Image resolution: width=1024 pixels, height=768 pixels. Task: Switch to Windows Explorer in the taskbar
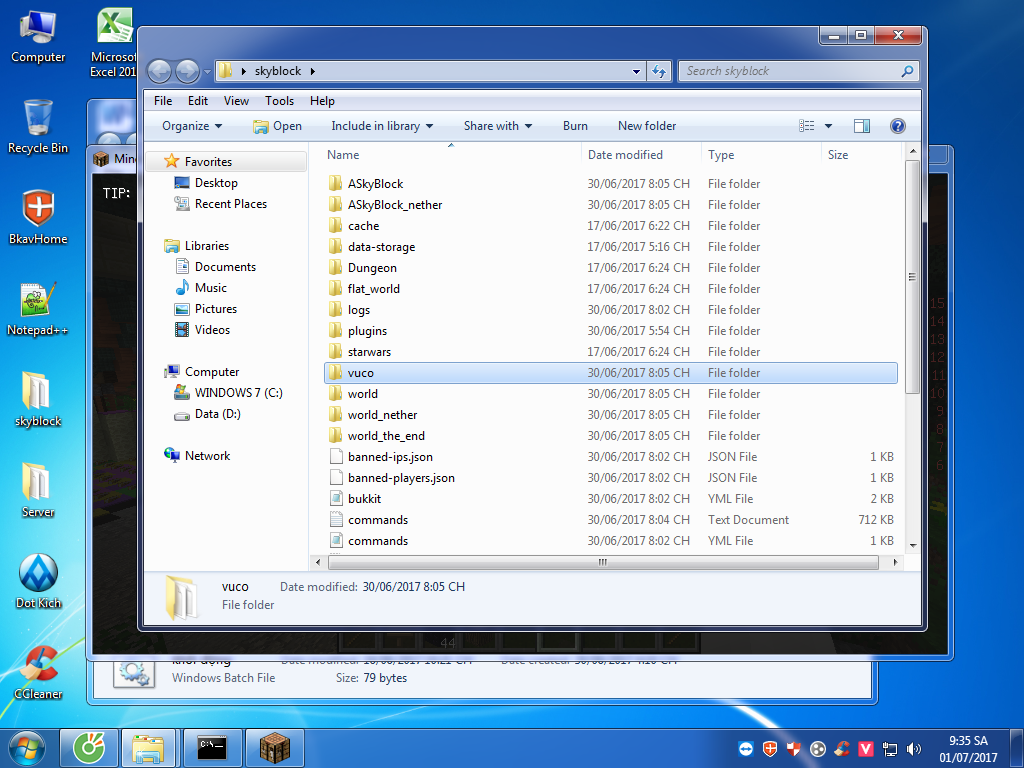pos(148,748)
